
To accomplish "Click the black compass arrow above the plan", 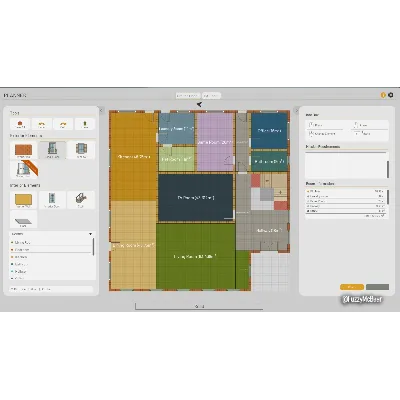I will (199, 105).
